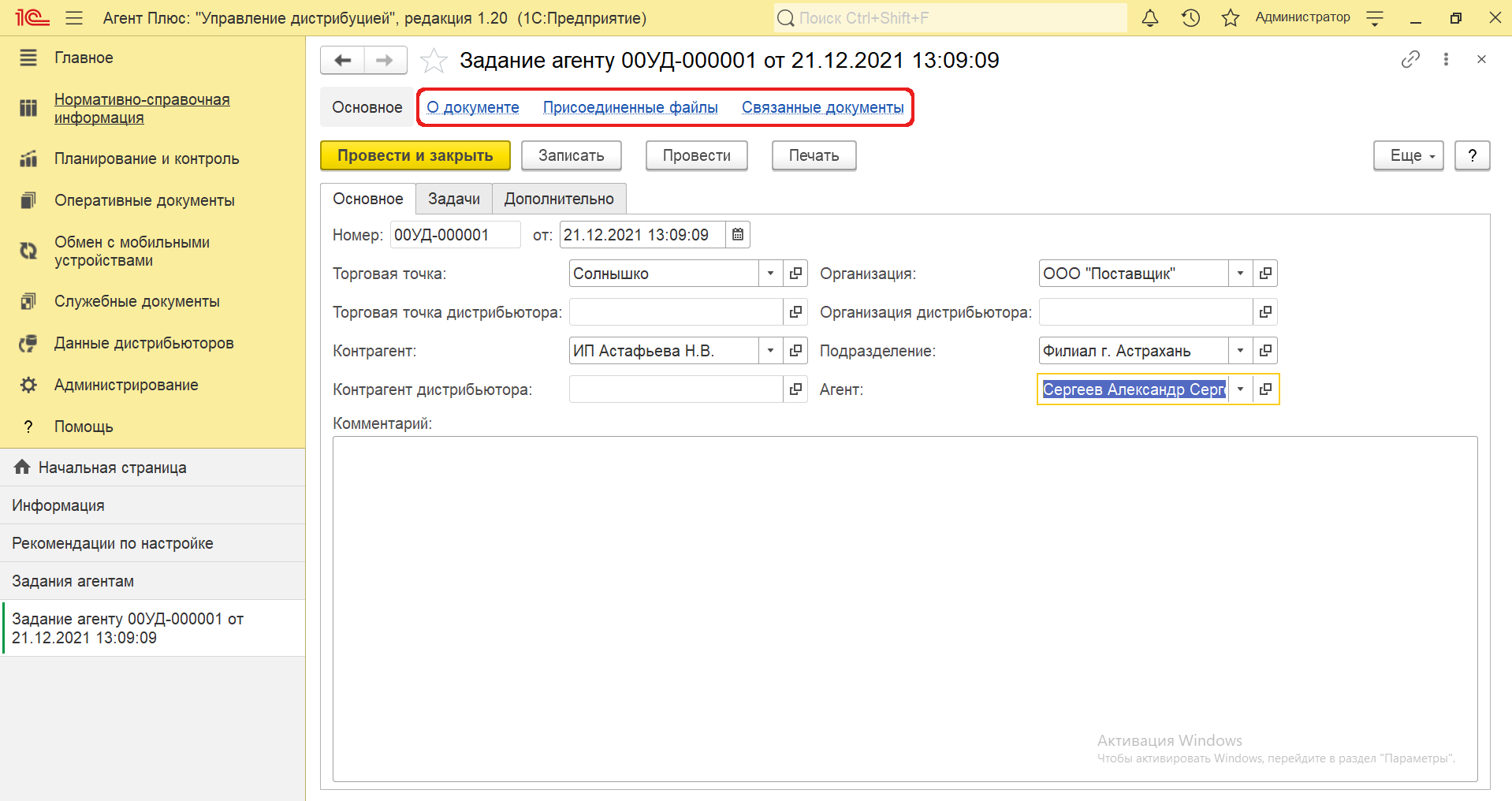Click Главное section icon in sidebar
The width and height of the screenshot is (1512, 801).
point(28,58)
